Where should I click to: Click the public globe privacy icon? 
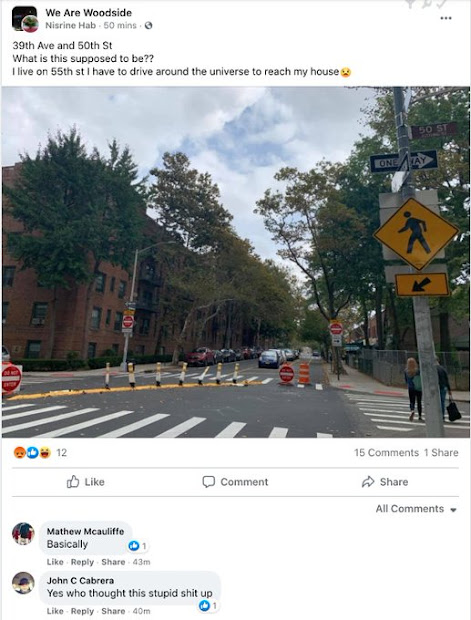[148, 26]
